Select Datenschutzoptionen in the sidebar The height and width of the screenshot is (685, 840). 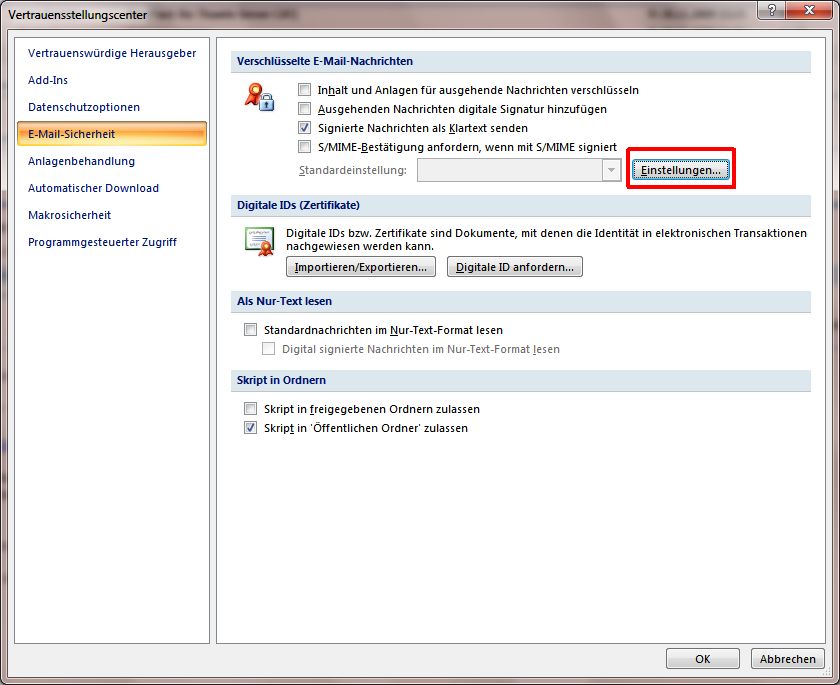coord(84,107)
